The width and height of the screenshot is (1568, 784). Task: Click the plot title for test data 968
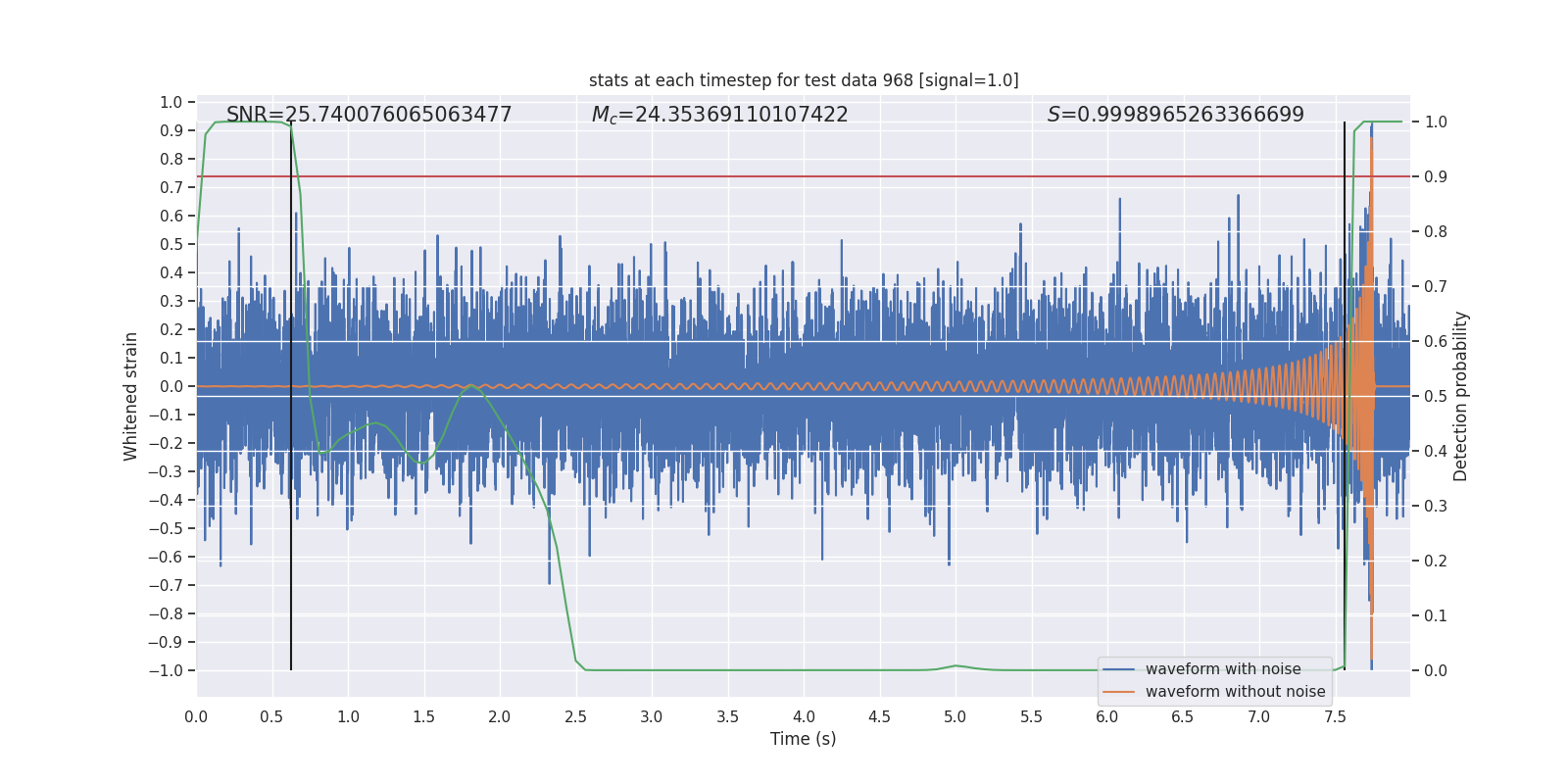pos(804,80)
